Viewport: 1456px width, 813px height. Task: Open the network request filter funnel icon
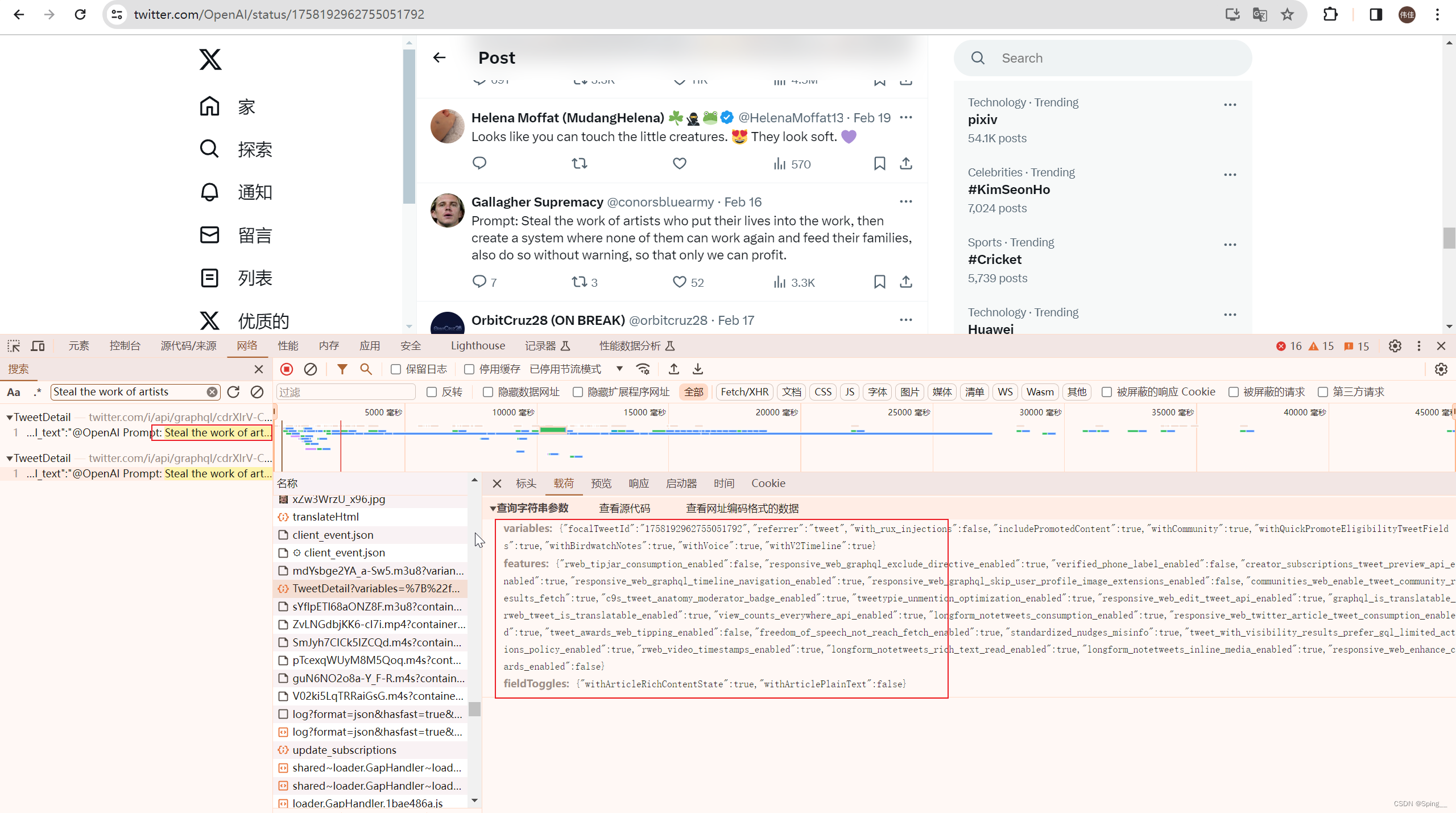342,369
